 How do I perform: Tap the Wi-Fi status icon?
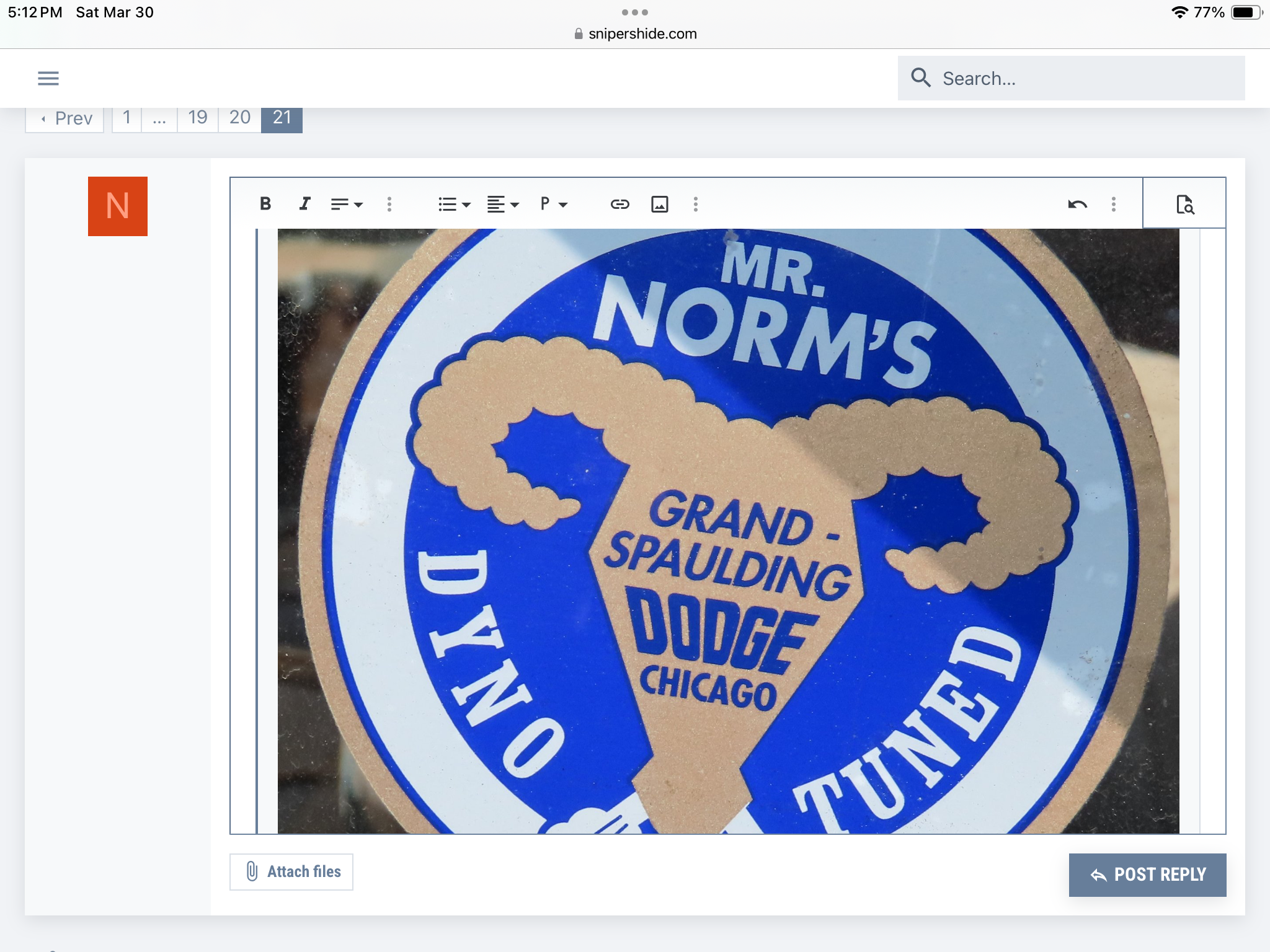pos(1179,12)
